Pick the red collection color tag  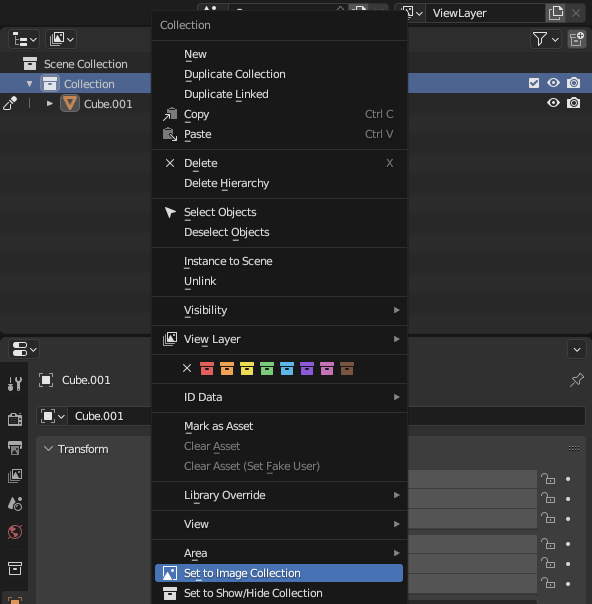pyautogui.click(x=207, y=369)
